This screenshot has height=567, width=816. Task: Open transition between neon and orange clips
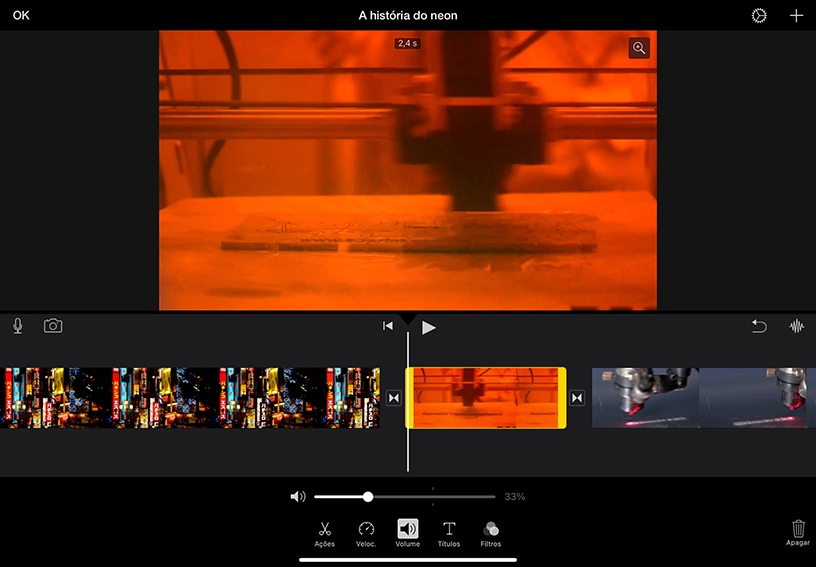[394, 398]
